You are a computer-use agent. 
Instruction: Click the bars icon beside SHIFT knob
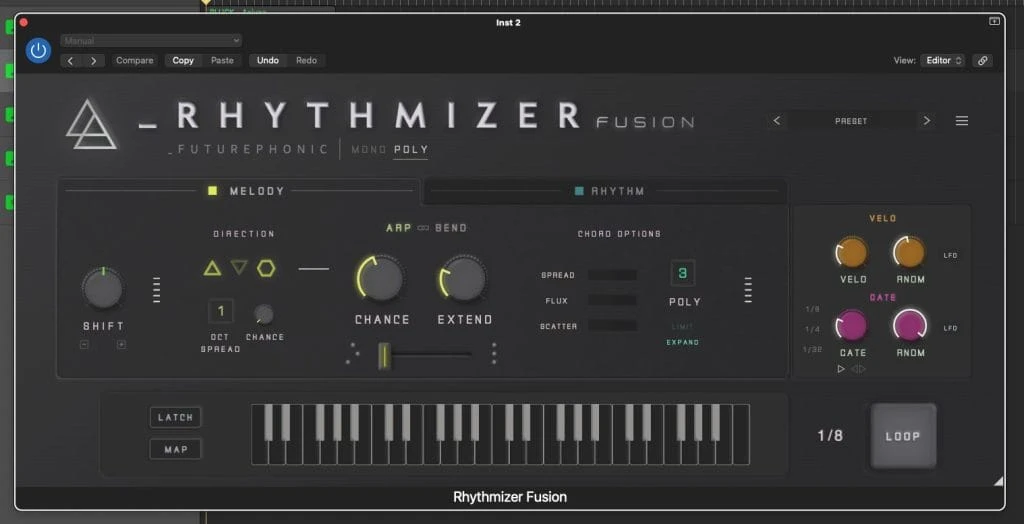coord(156,289)
